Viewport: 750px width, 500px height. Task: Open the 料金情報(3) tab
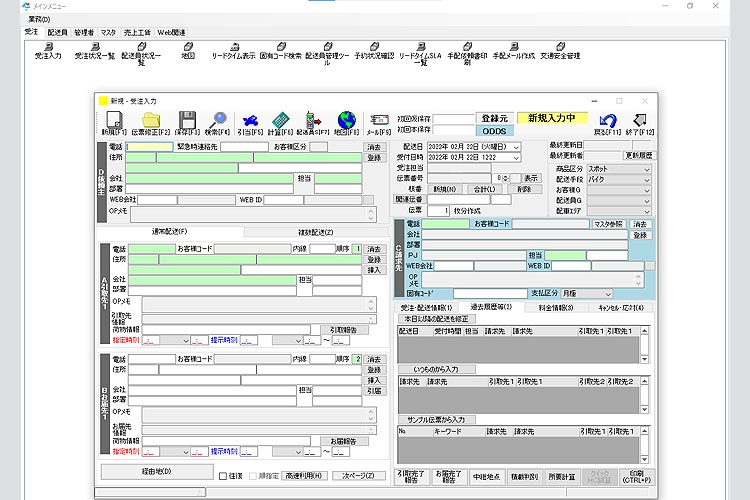coord(555,308)
